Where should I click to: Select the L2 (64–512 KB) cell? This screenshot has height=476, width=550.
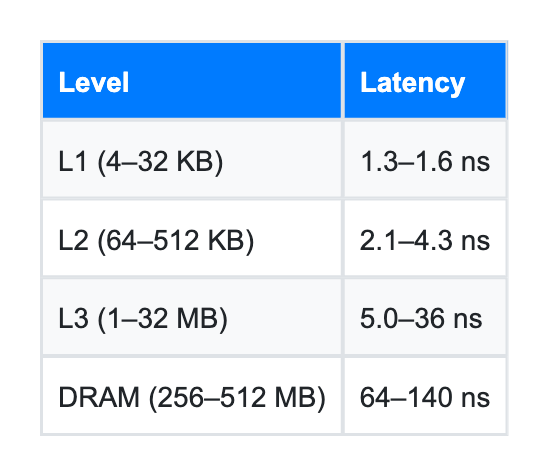[192, 238]
